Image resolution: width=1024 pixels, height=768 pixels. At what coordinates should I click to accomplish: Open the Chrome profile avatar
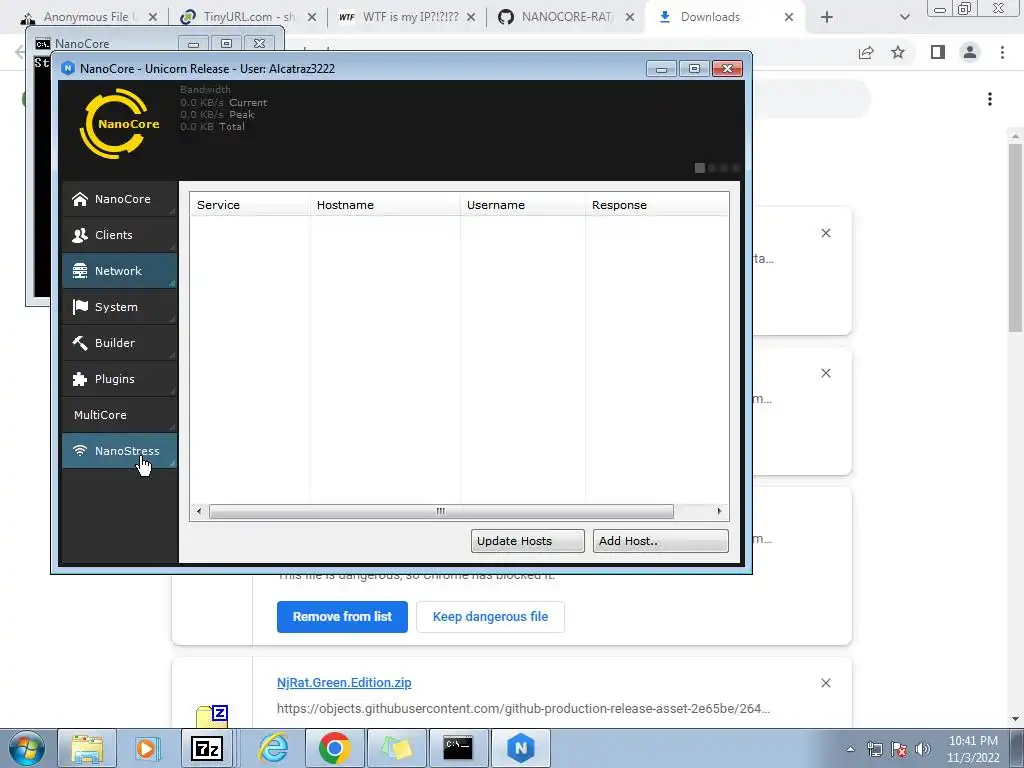[970, 52]
